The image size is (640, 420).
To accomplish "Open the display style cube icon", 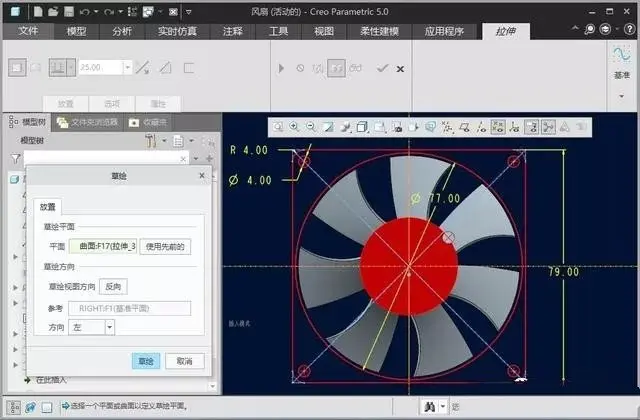I will tap(362, 127).
